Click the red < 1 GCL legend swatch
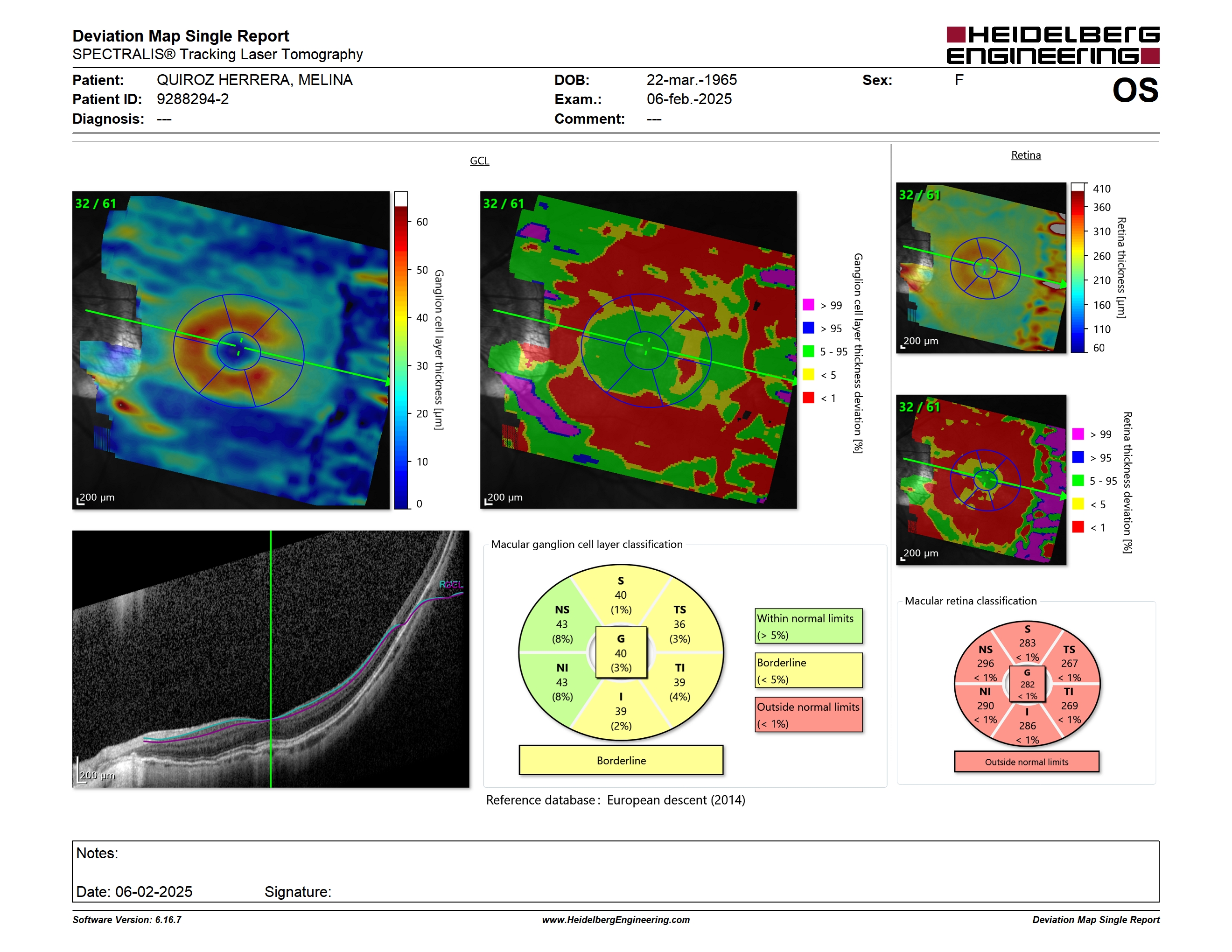The image size is (1232, 952). coord(808,398)
